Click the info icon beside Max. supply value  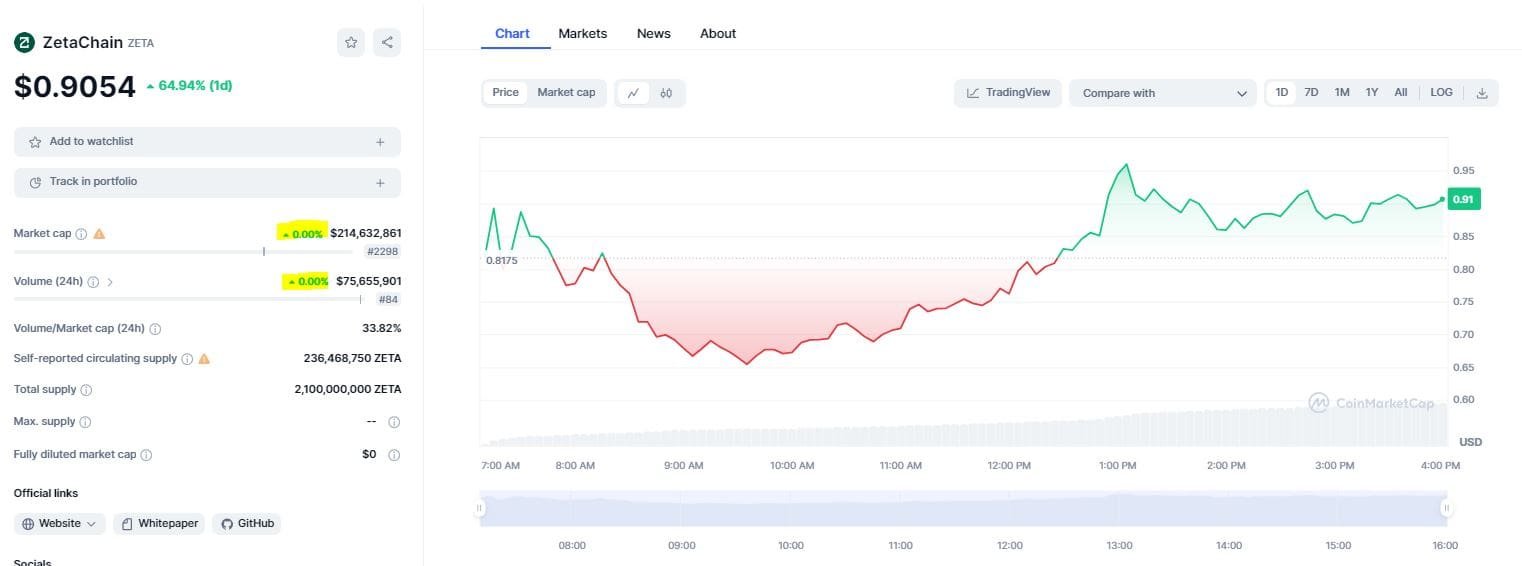[394, 422]
